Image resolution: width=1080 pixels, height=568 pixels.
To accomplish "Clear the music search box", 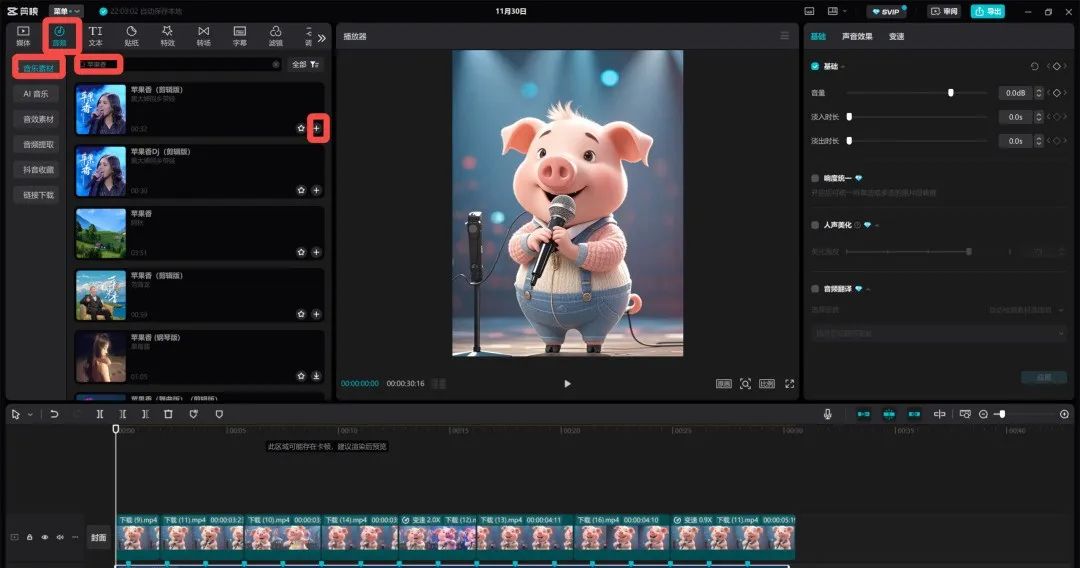I will tap(276, 64).
